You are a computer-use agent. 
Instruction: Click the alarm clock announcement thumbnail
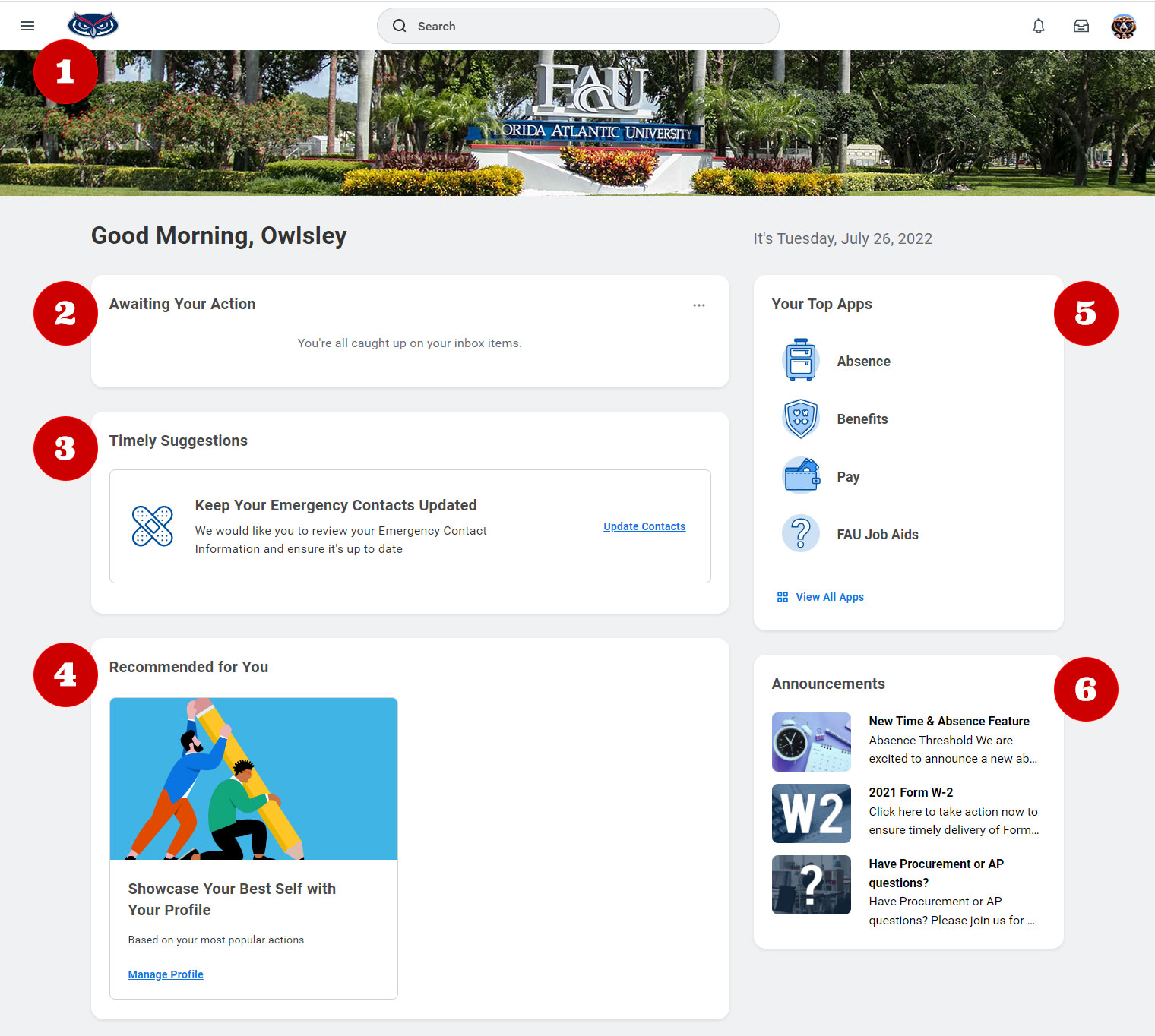(x=811, y=742)
